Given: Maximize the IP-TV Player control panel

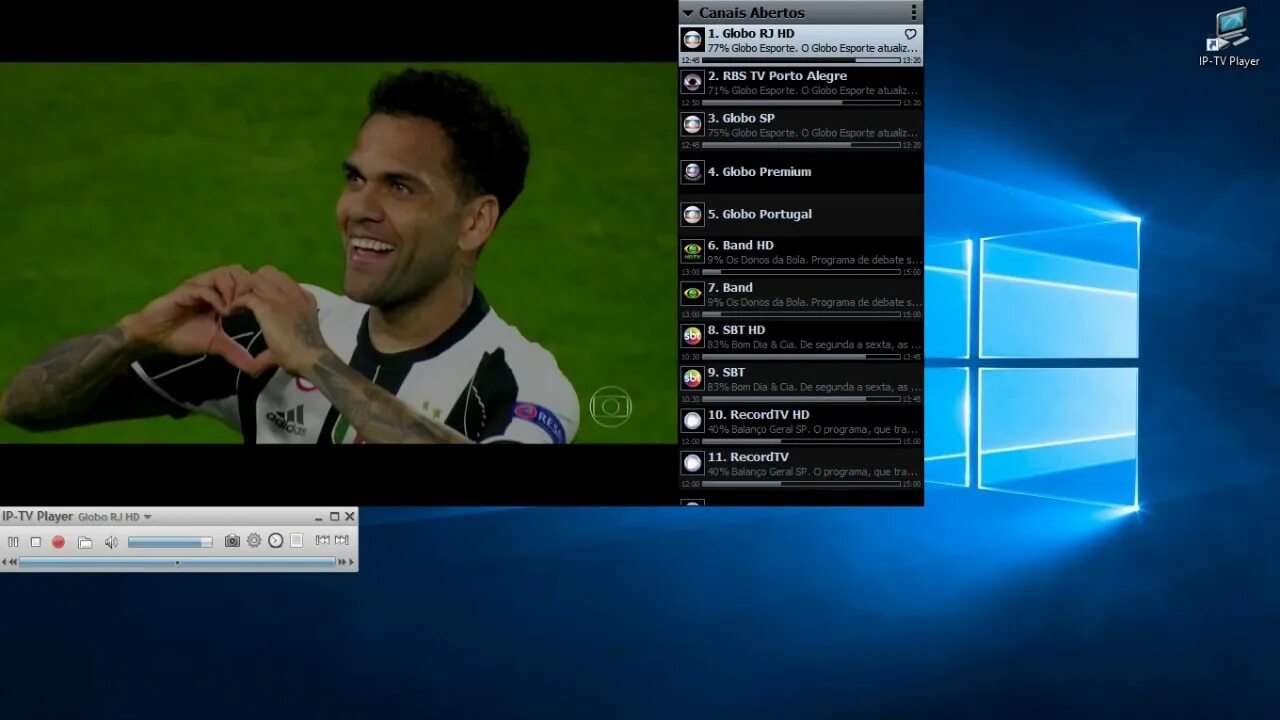Looking at the screenshot, I should click(x=334, y=517).
